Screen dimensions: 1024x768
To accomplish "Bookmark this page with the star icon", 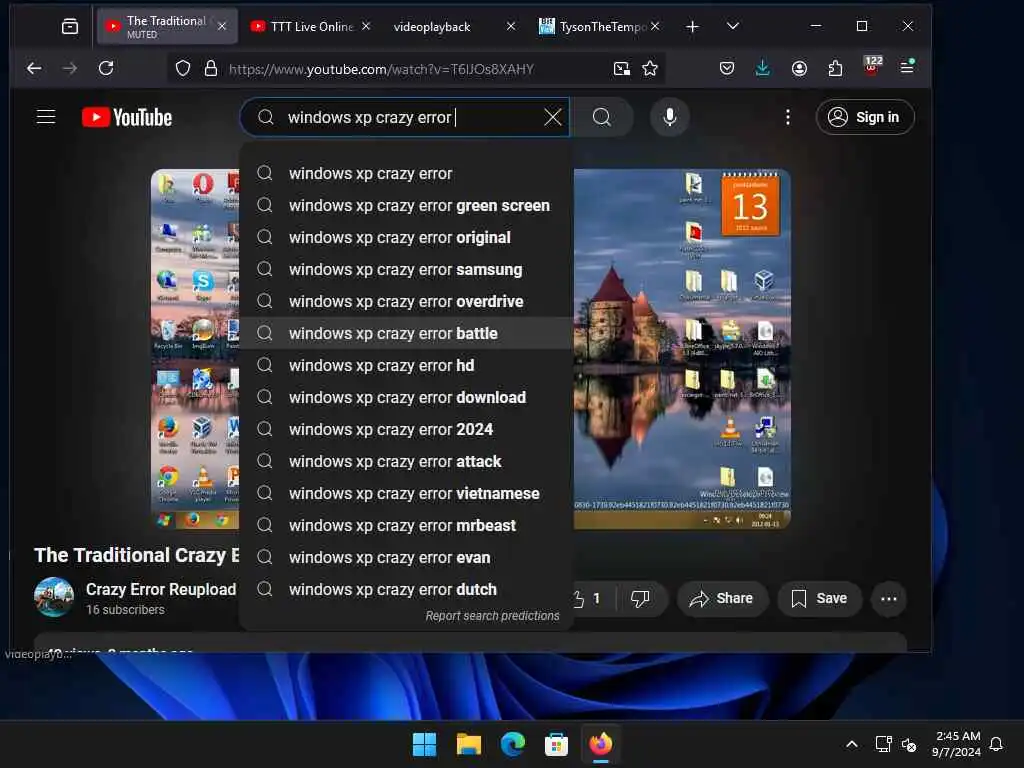I will click(650, 69).
